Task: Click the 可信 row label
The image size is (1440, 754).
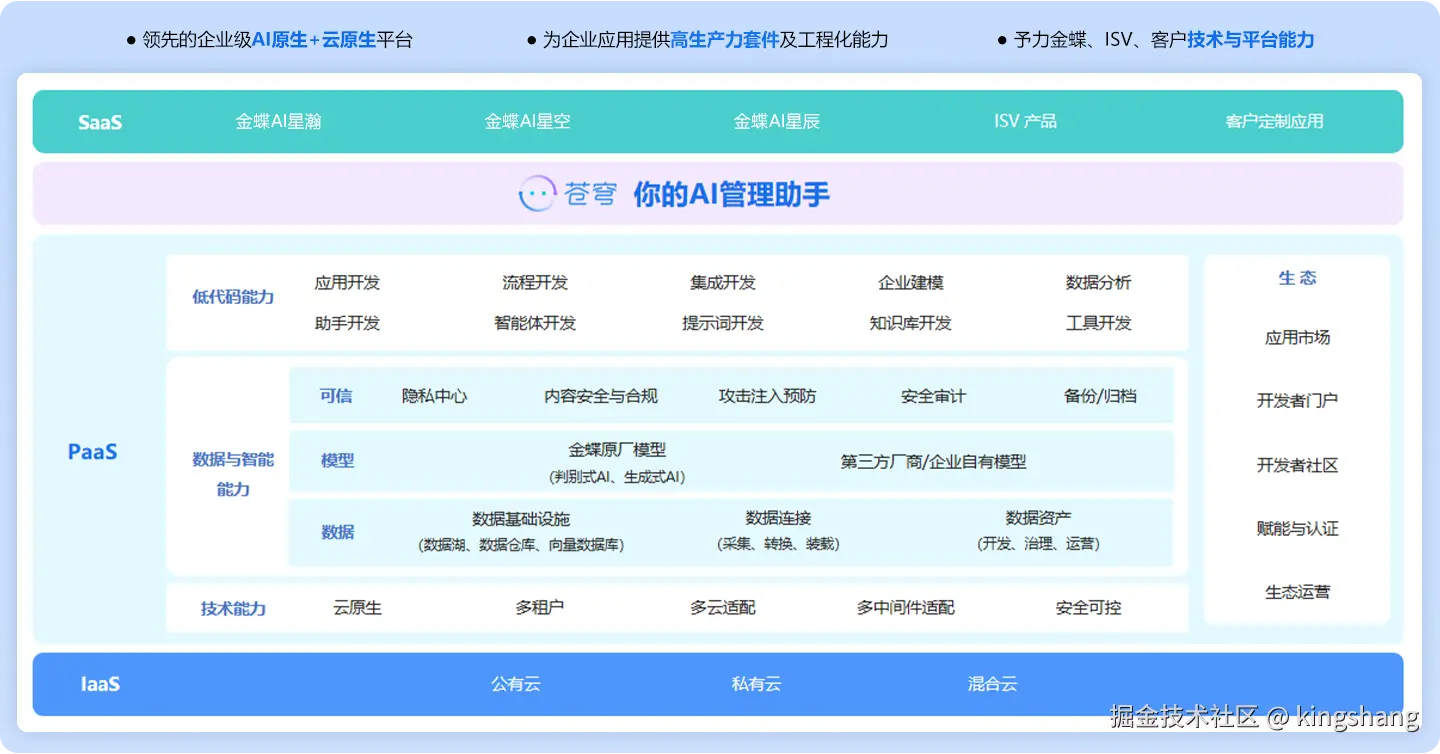Action: 336,396
